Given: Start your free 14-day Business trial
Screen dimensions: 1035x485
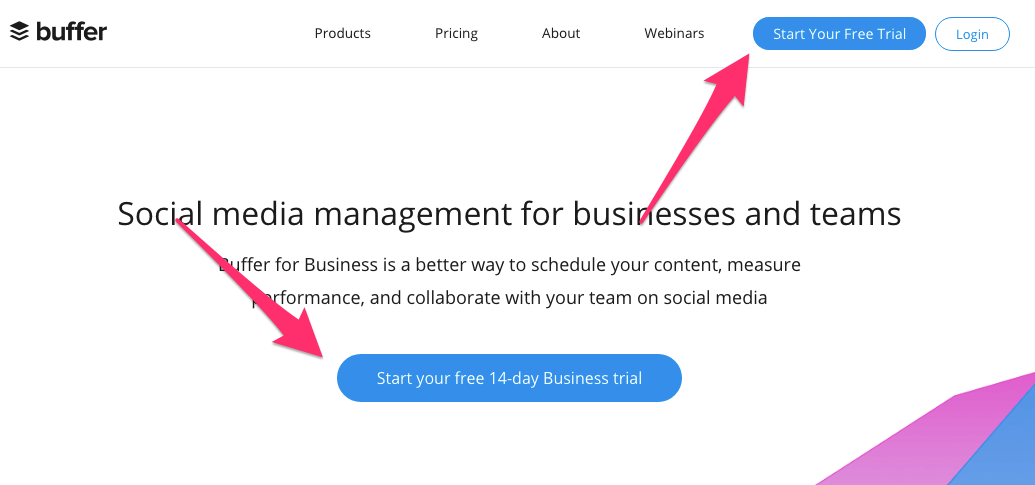Looking at the screenshot, I should [x=509, y=378].
